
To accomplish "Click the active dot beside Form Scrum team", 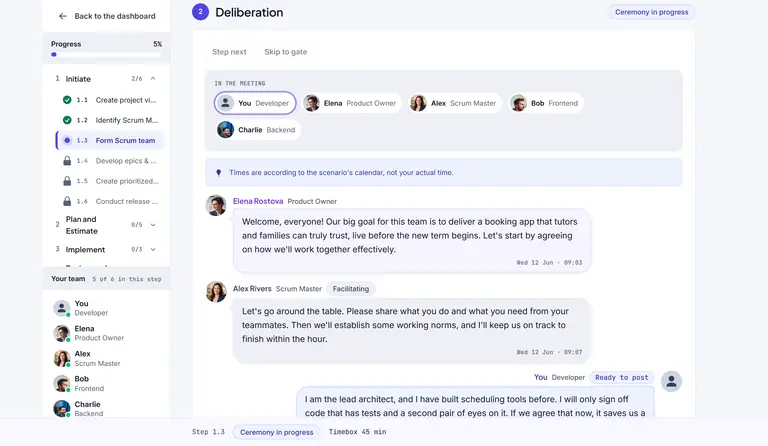I will click(67, 141).
